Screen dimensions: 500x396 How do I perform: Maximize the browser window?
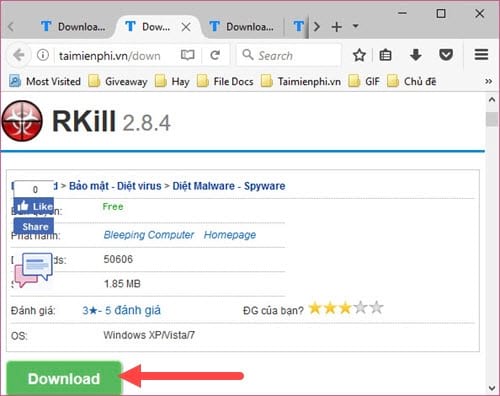(x=441, y=13)
